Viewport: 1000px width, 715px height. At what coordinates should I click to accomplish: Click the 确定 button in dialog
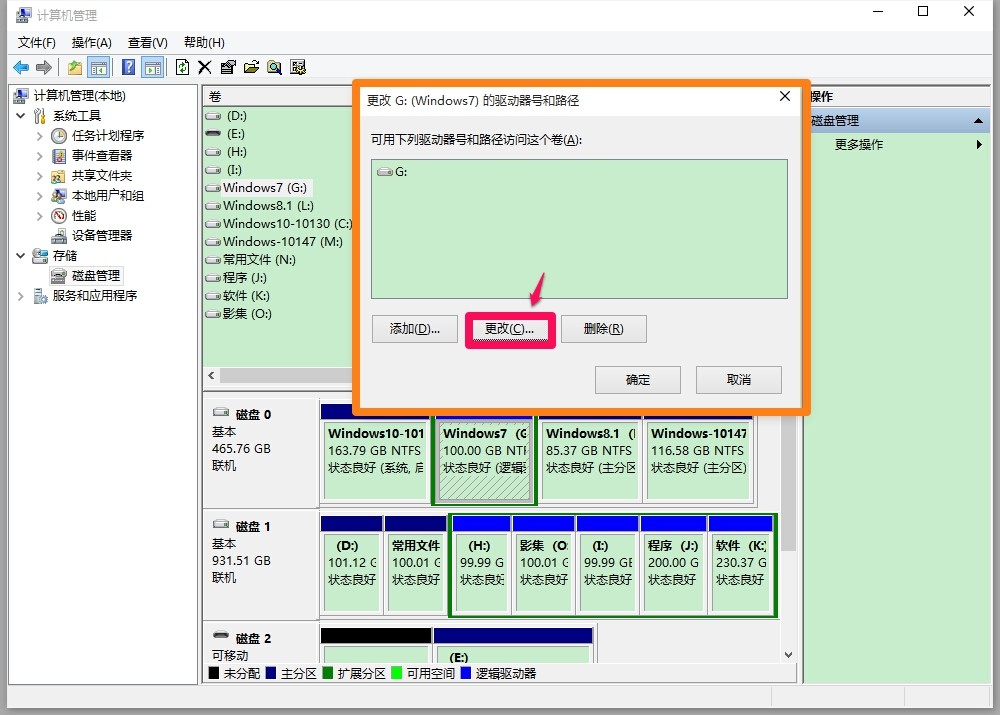[x=638, y=380]
